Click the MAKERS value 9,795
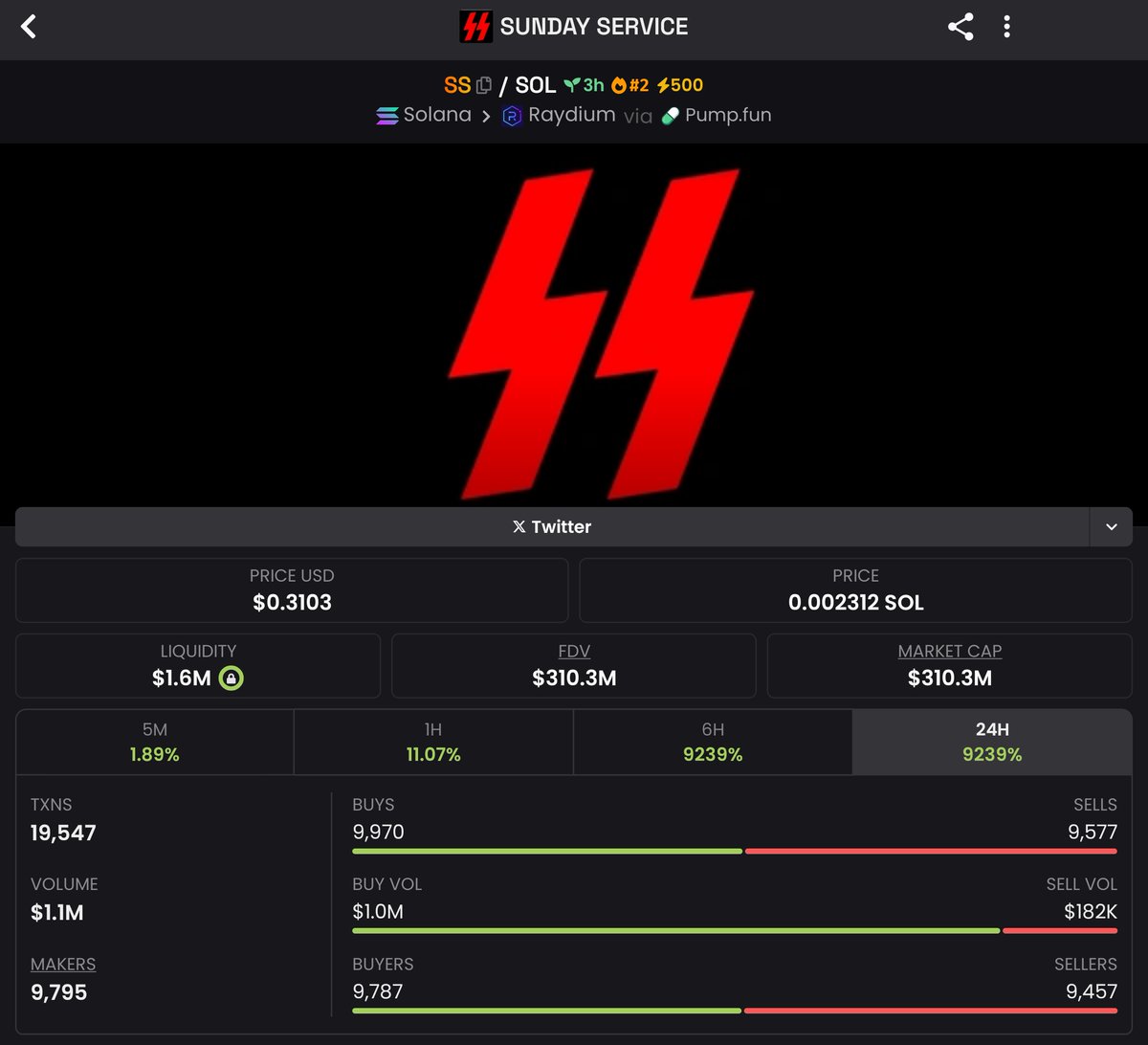The image size is (1148, 1045). click(x=58, y=992)
